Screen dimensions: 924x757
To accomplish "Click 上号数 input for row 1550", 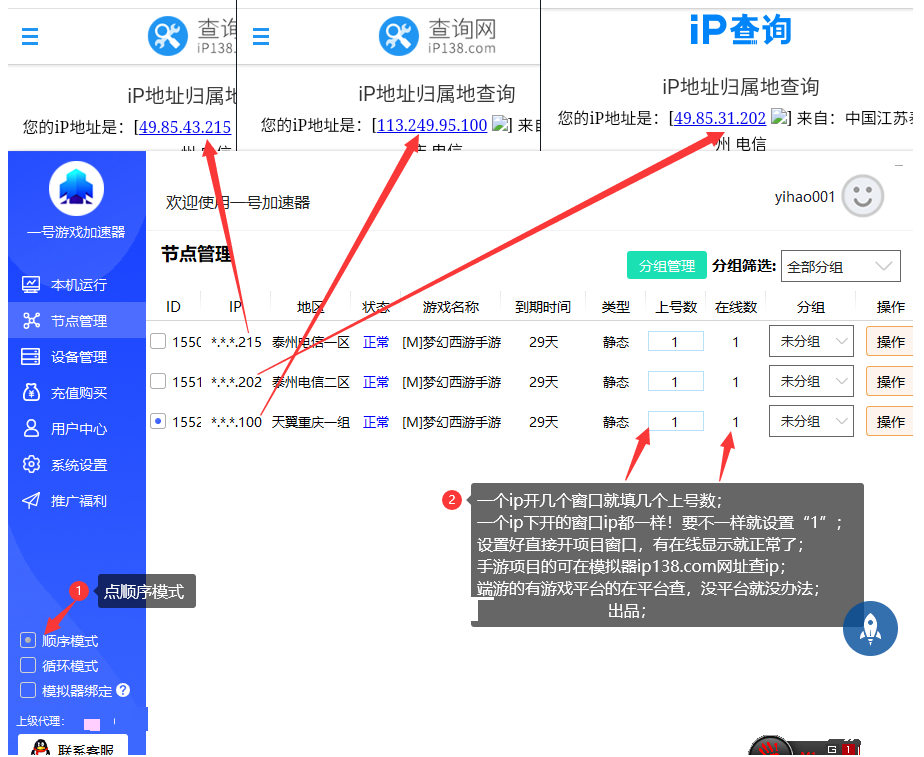I will coord(675,341).
